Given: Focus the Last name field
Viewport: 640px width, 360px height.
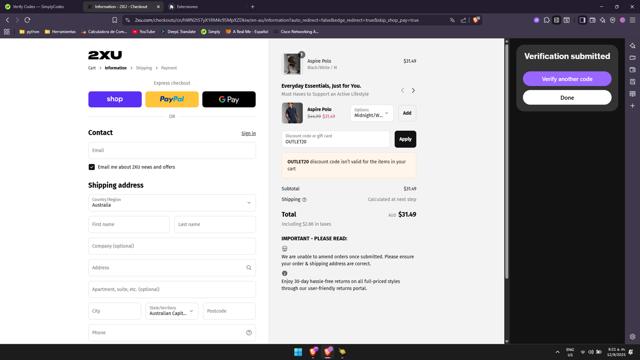Looking at the screenshot, I should point(215,224).
